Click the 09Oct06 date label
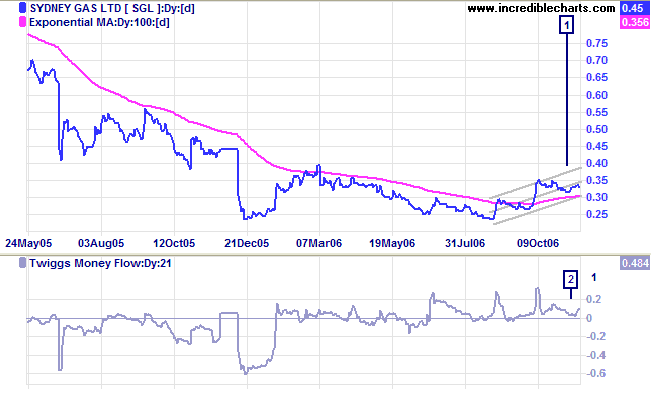Image resolution: width=651 pixels, height=395 pixels. click(x=538, y=243)
